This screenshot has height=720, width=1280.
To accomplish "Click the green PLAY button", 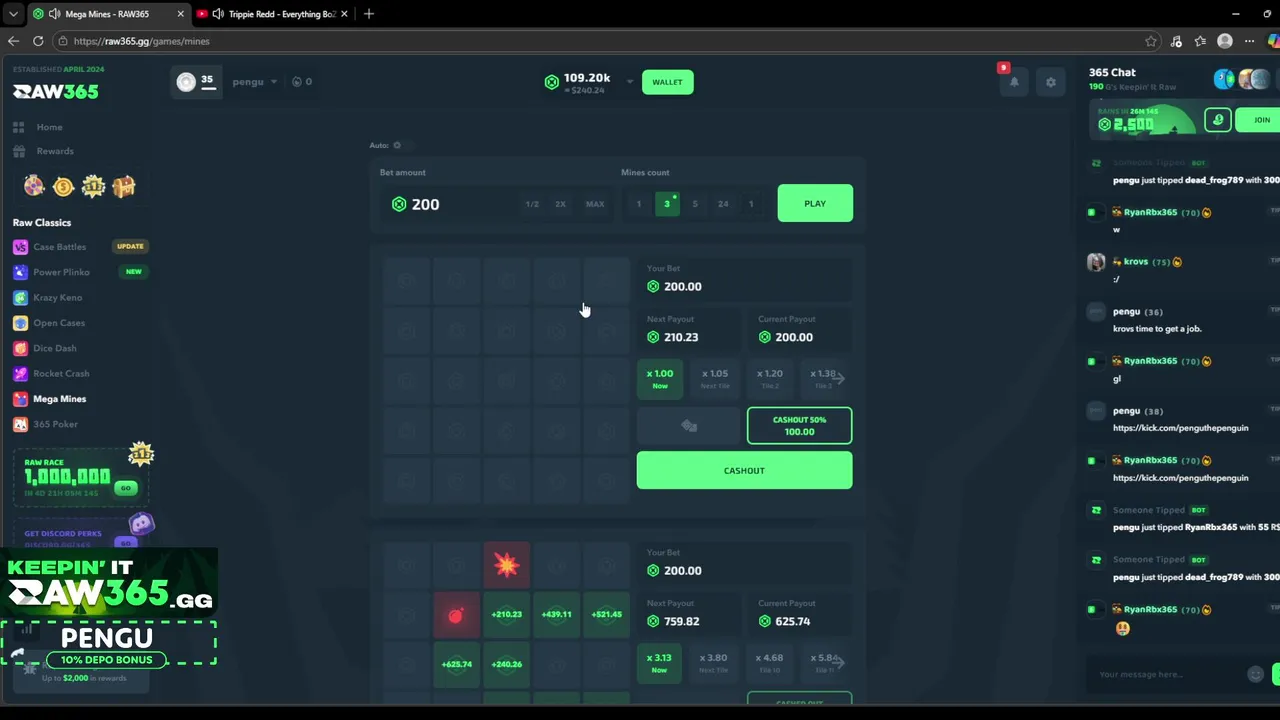I will (815, 204).
